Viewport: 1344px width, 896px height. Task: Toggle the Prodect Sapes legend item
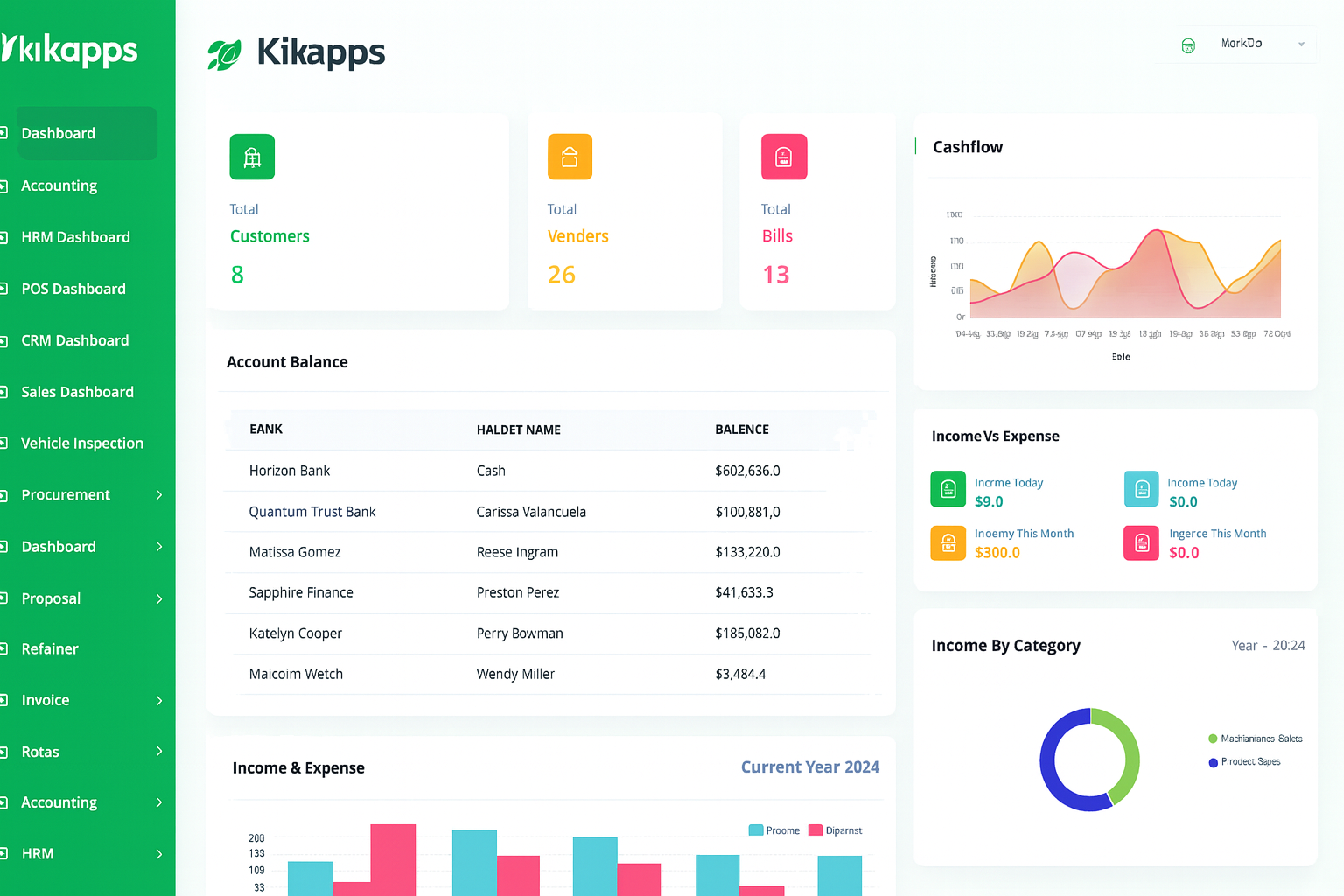(1249, 762)
